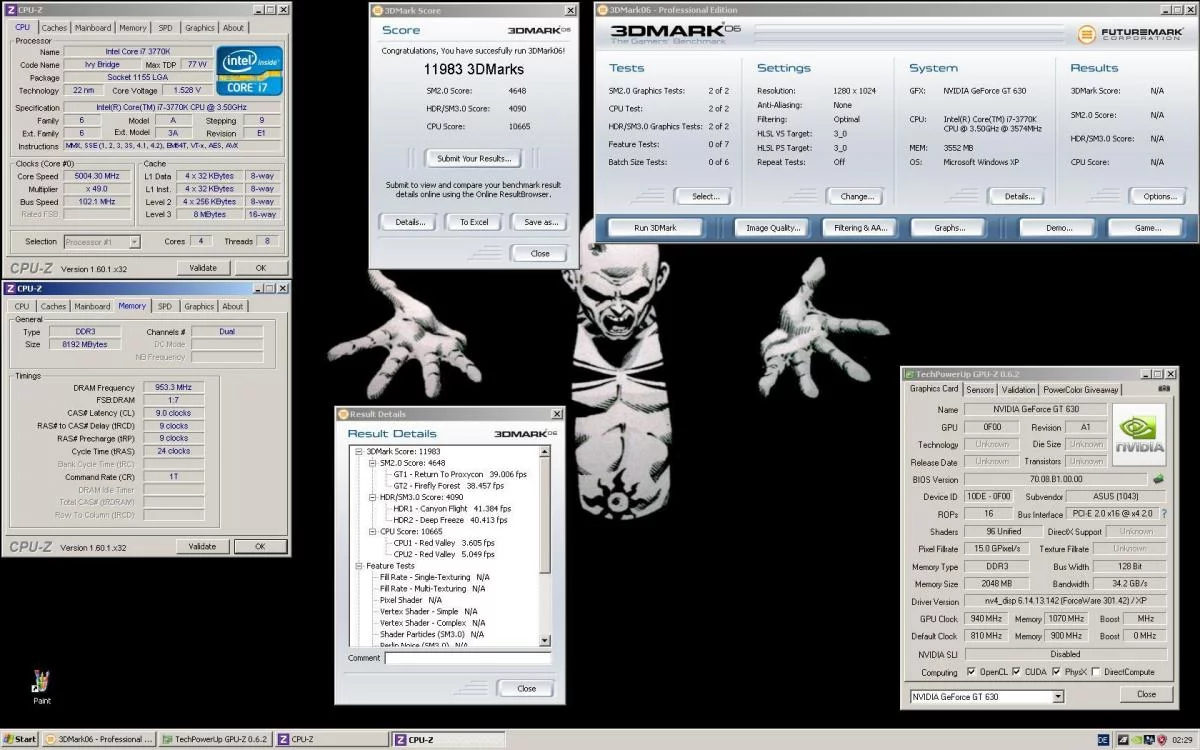
Task: Click the red shield security tray icon
Action: tap(1161, 740)
